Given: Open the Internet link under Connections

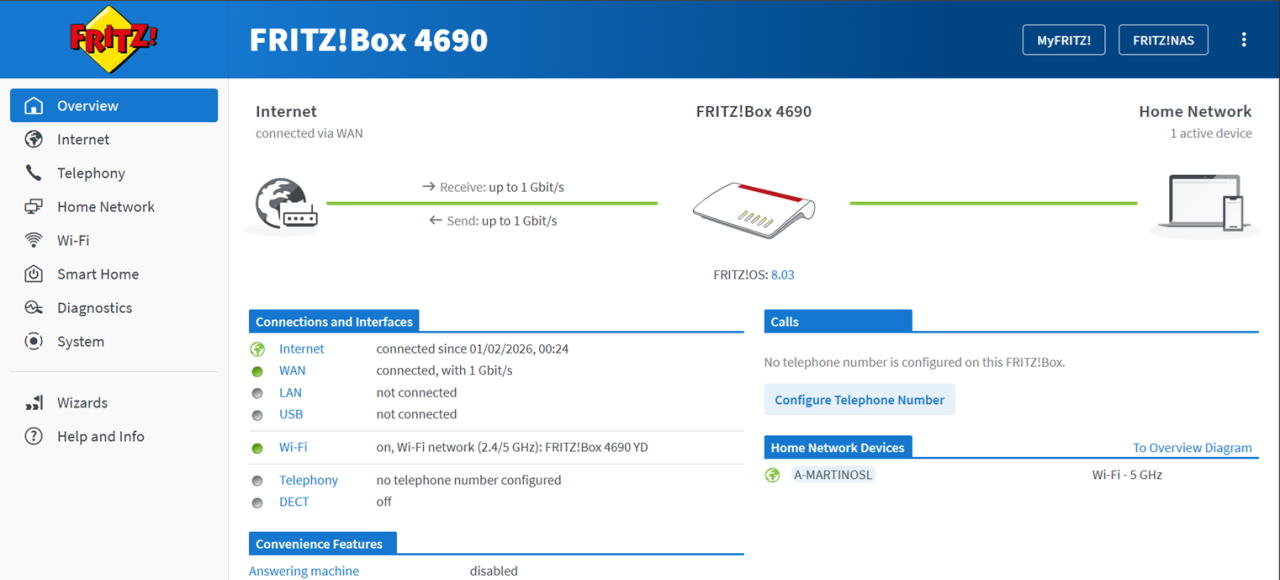Looking at the screenshot, I should click(301, 349).
